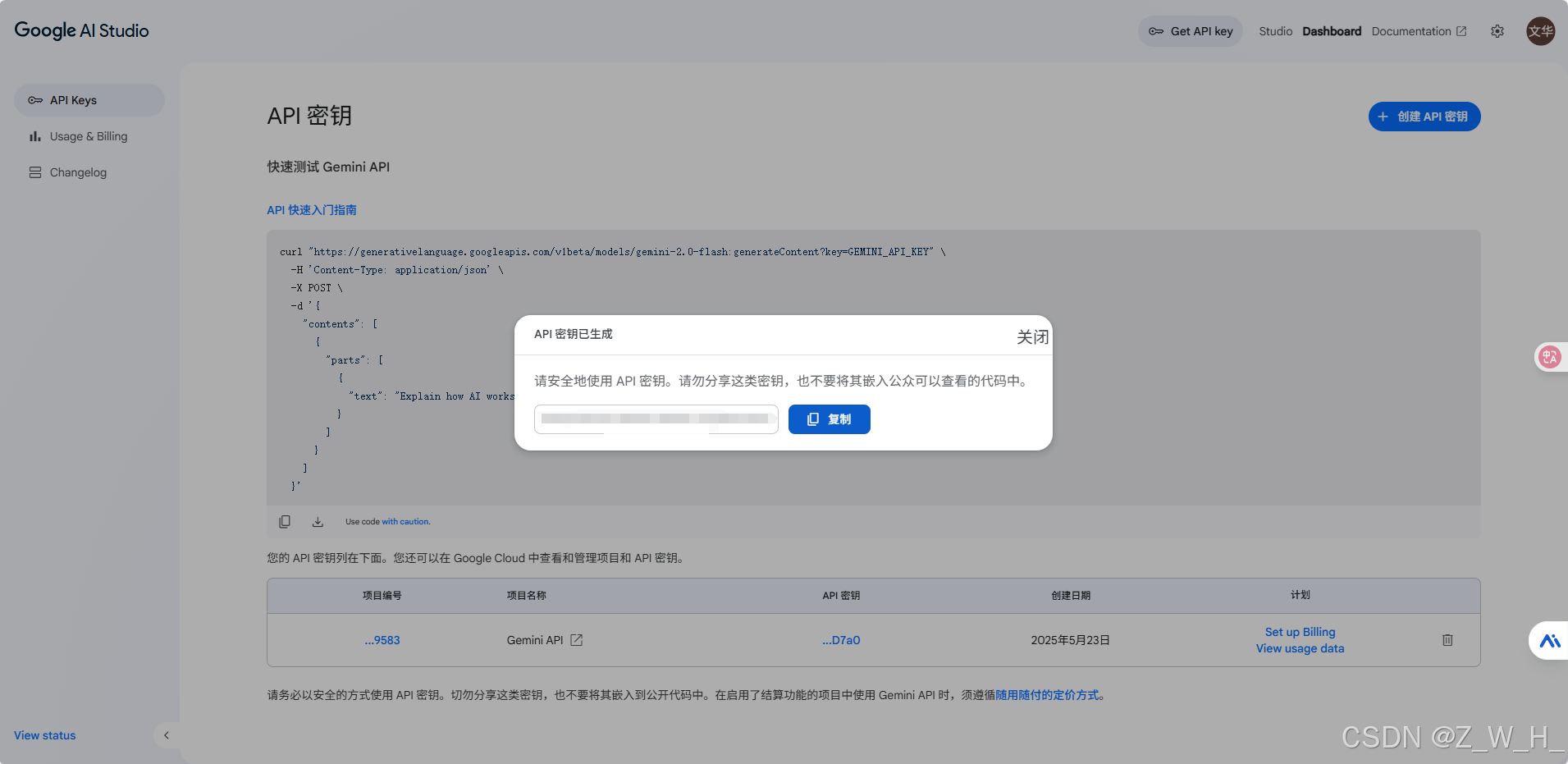
Task: Click the user profile avatar
Action: 1540,31
